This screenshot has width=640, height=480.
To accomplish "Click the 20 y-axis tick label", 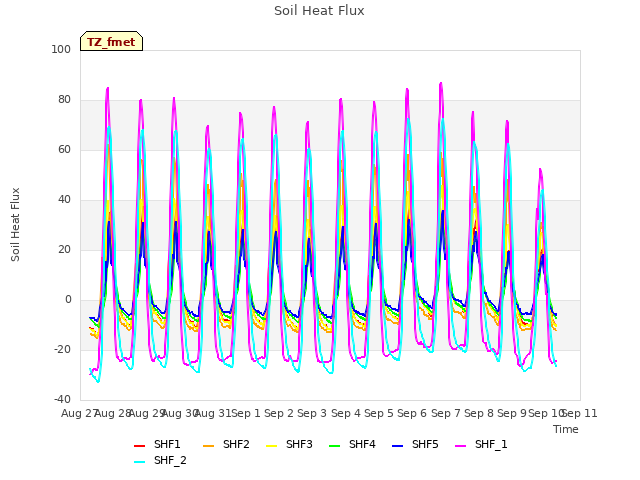I will [x=64, y=249].
